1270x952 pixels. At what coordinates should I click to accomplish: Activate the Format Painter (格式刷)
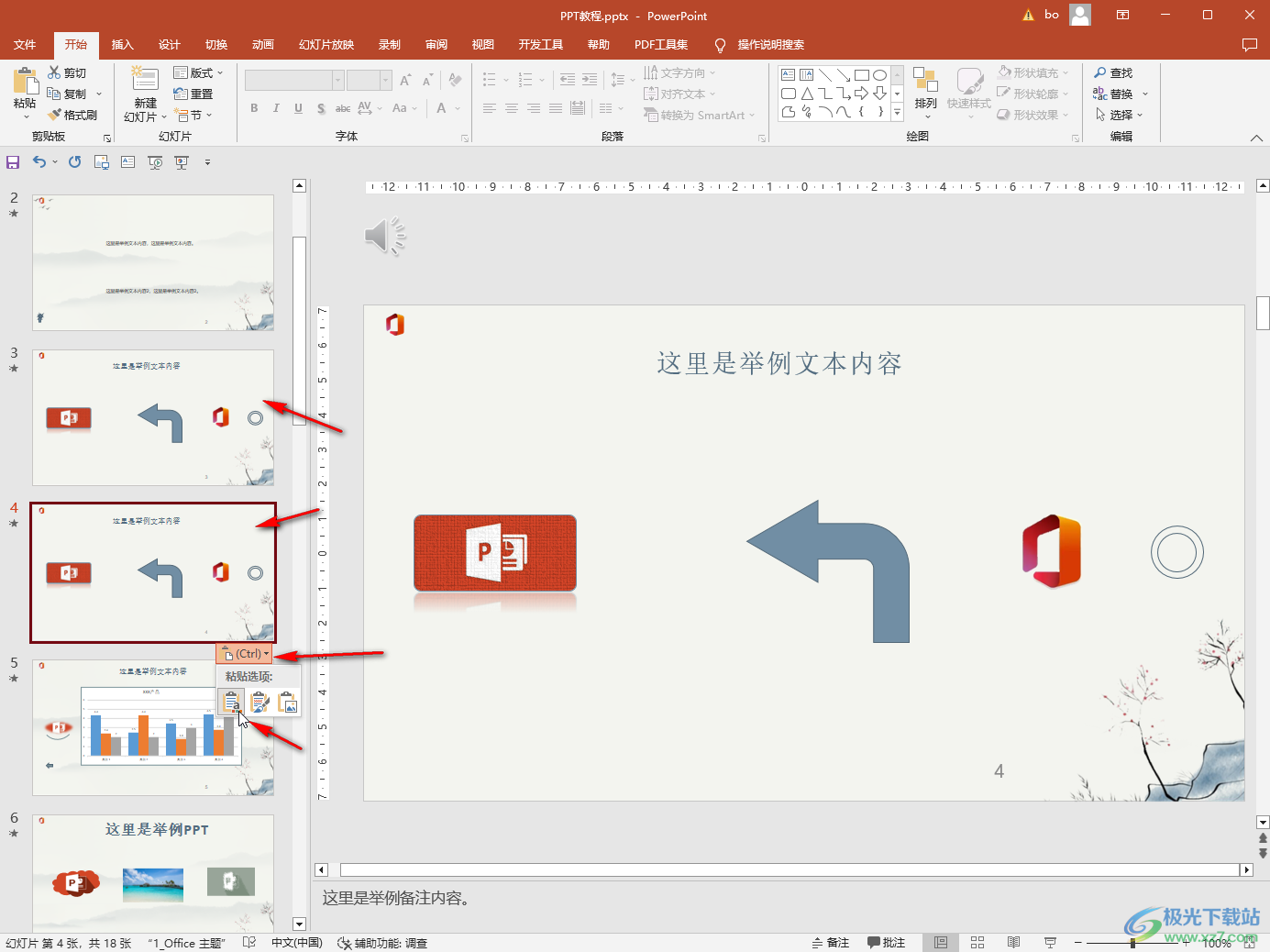[72, 115]
